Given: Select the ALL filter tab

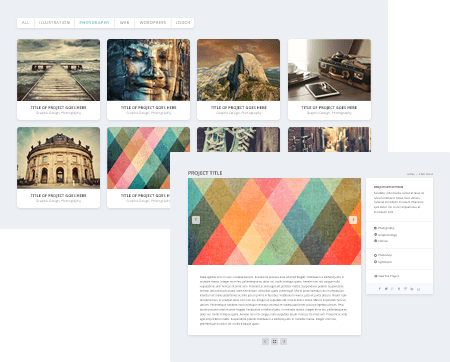Looking at the screenshot, I should coord(26,23).
